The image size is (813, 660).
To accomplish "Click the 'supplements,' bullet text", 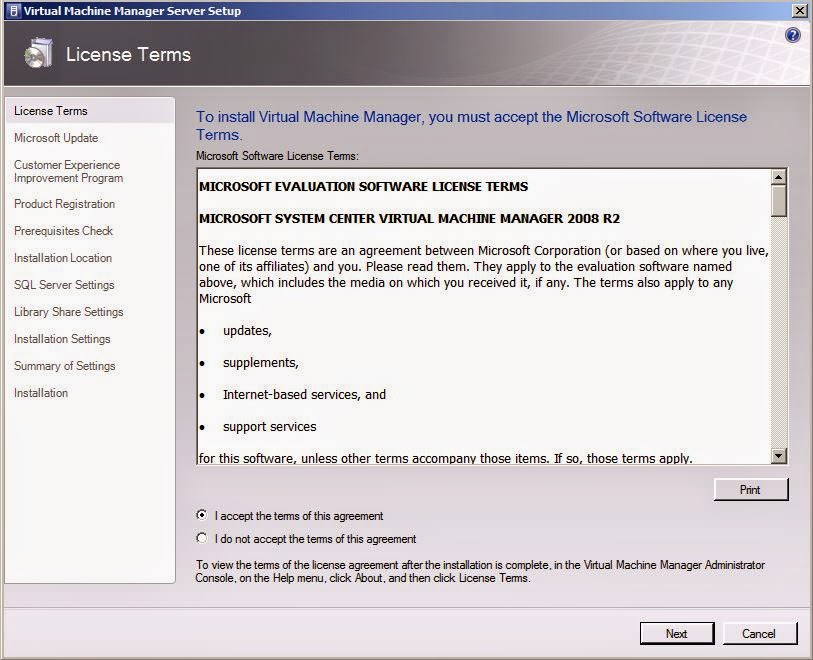I will click(x=261, y=362).
